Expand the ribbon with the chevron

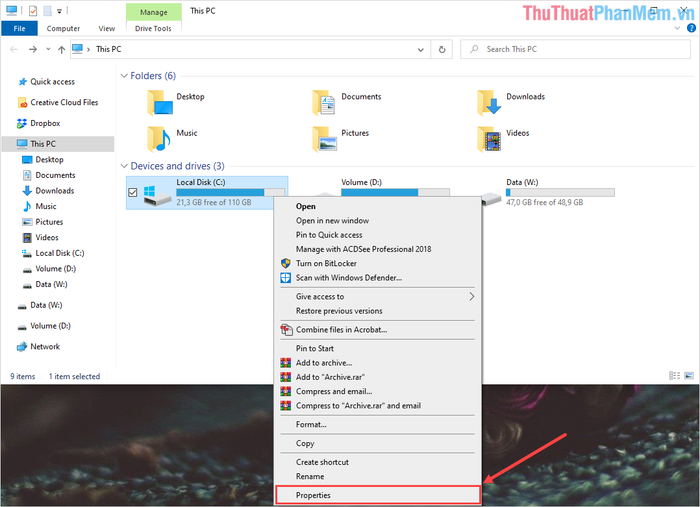pos(677,28)
